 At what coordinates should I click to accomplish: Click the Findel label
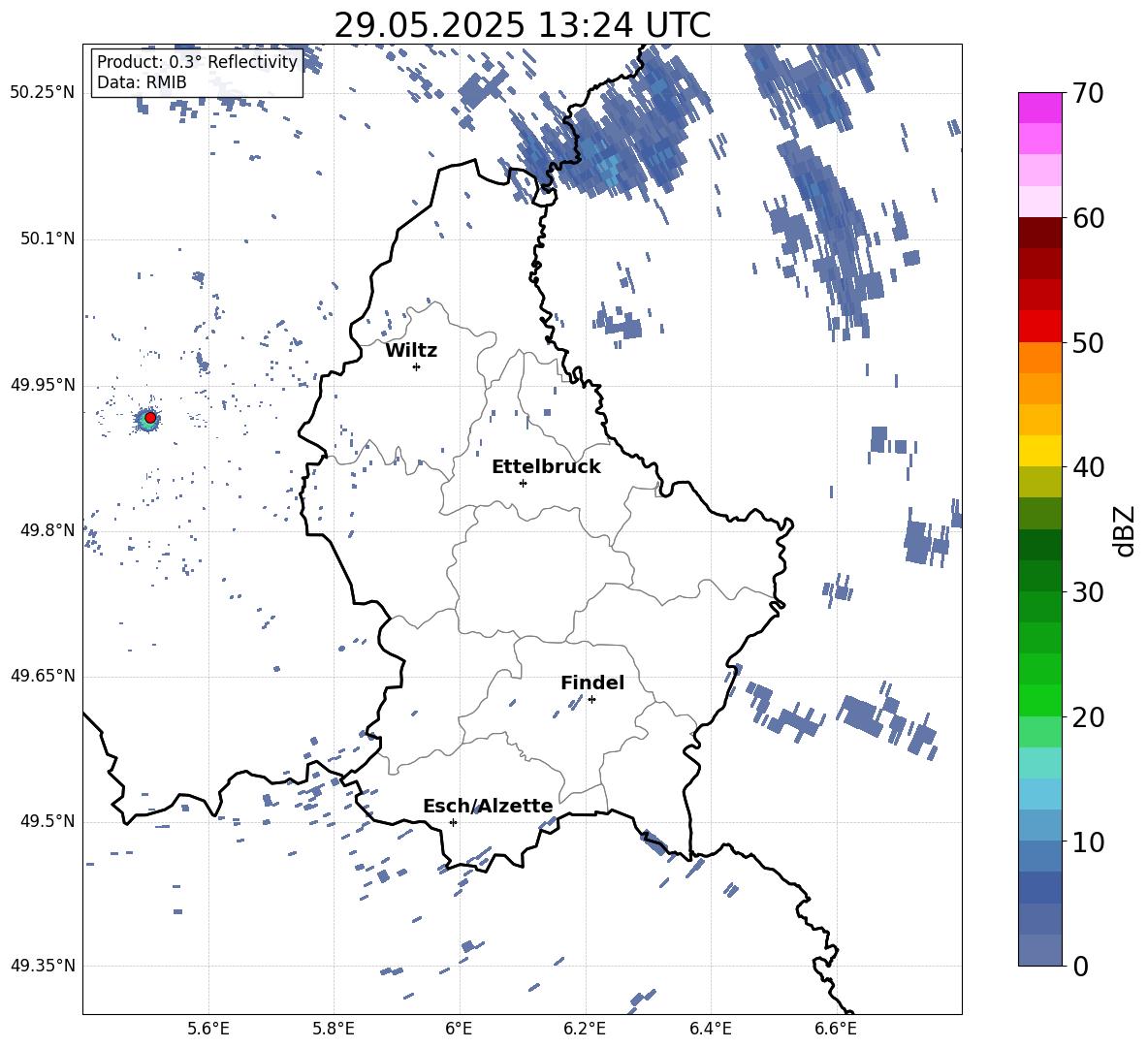click(592, 683)
